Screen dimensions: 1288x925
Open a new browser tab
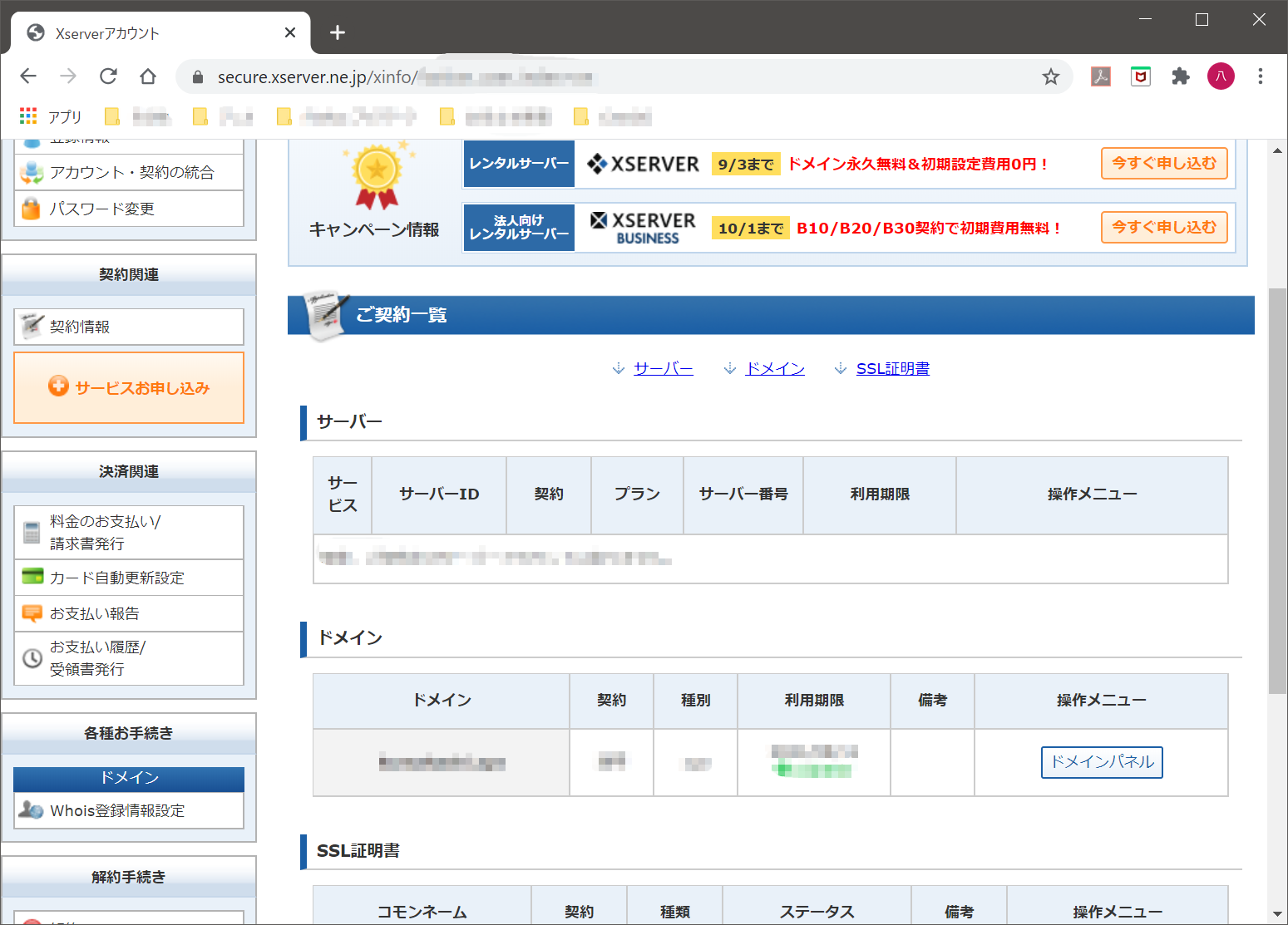pyautogui.click(x=337, y=32)
